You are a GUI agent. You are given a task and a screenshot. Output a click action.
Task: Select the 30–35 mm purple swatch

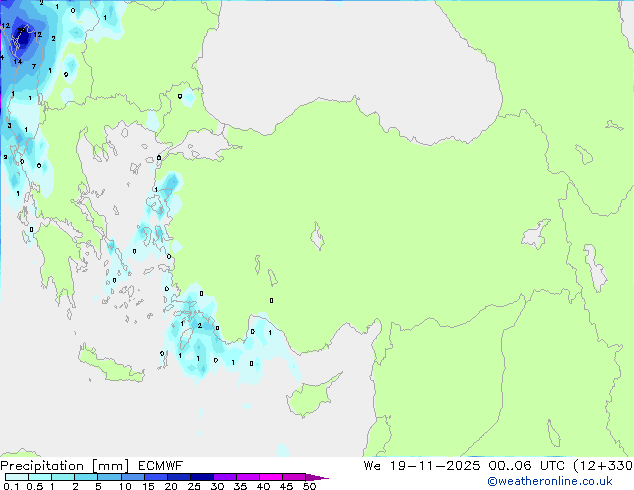click(225, 477)
